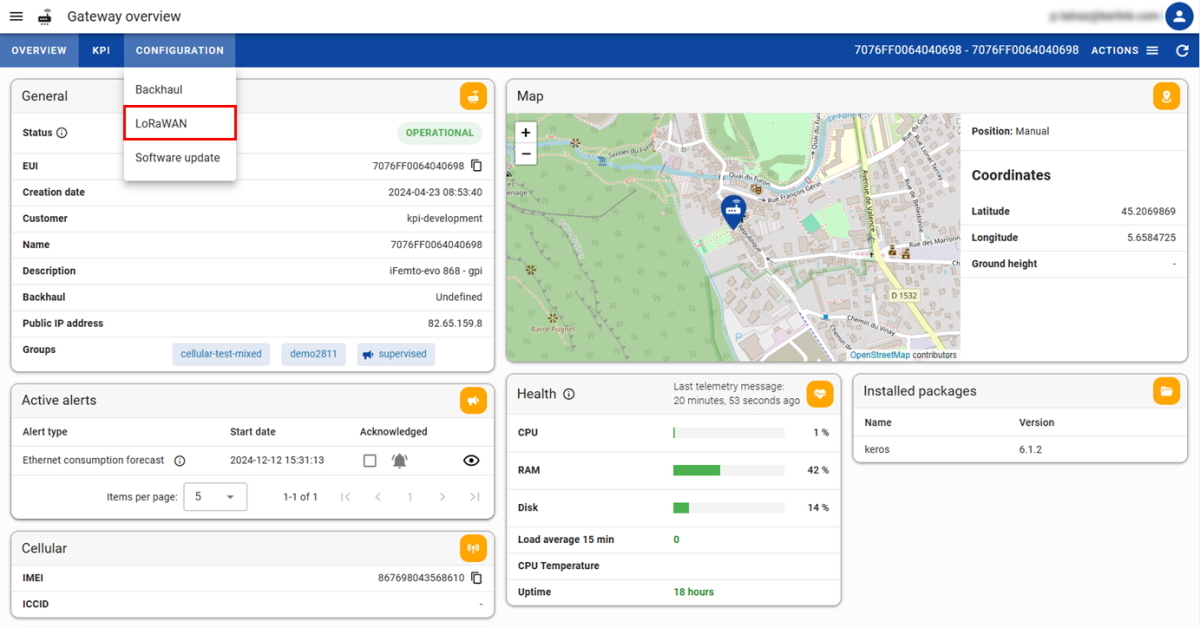Switch to the OVERVIEW tab
Image resolution: width=1200 pixels, height=628 pixels.
tap(39, 51)
